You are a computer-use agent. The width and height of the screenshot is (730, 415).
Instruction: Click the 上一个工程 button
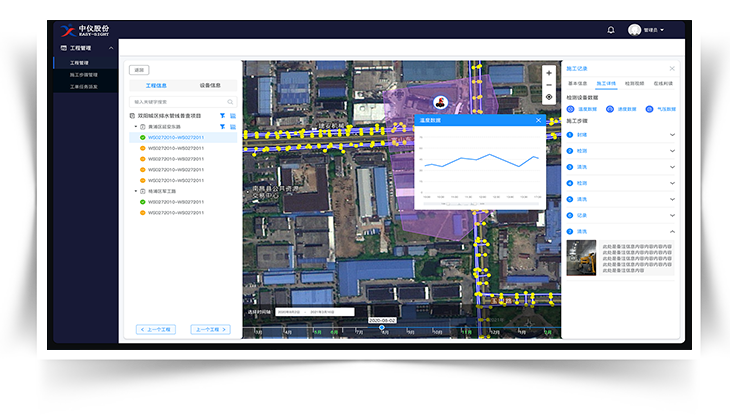click(x=155, y=329)
